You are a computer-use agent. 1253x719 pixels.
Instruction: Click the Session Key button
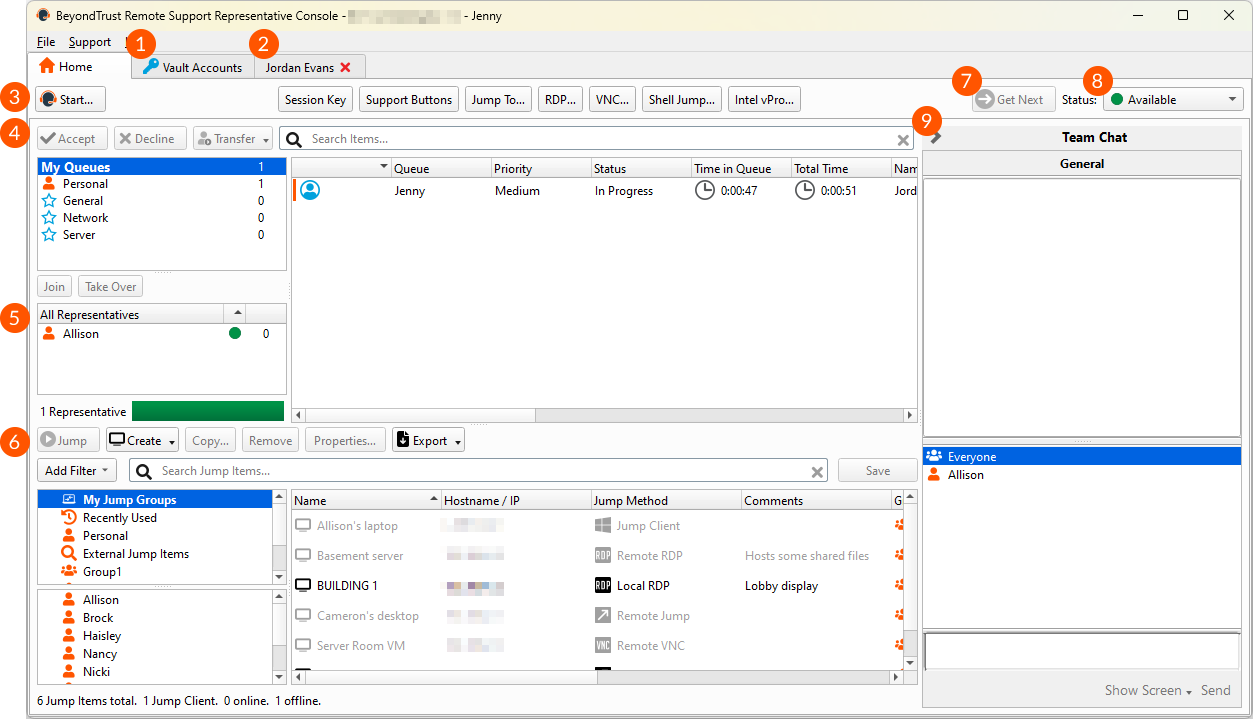(x=315, y=100)
